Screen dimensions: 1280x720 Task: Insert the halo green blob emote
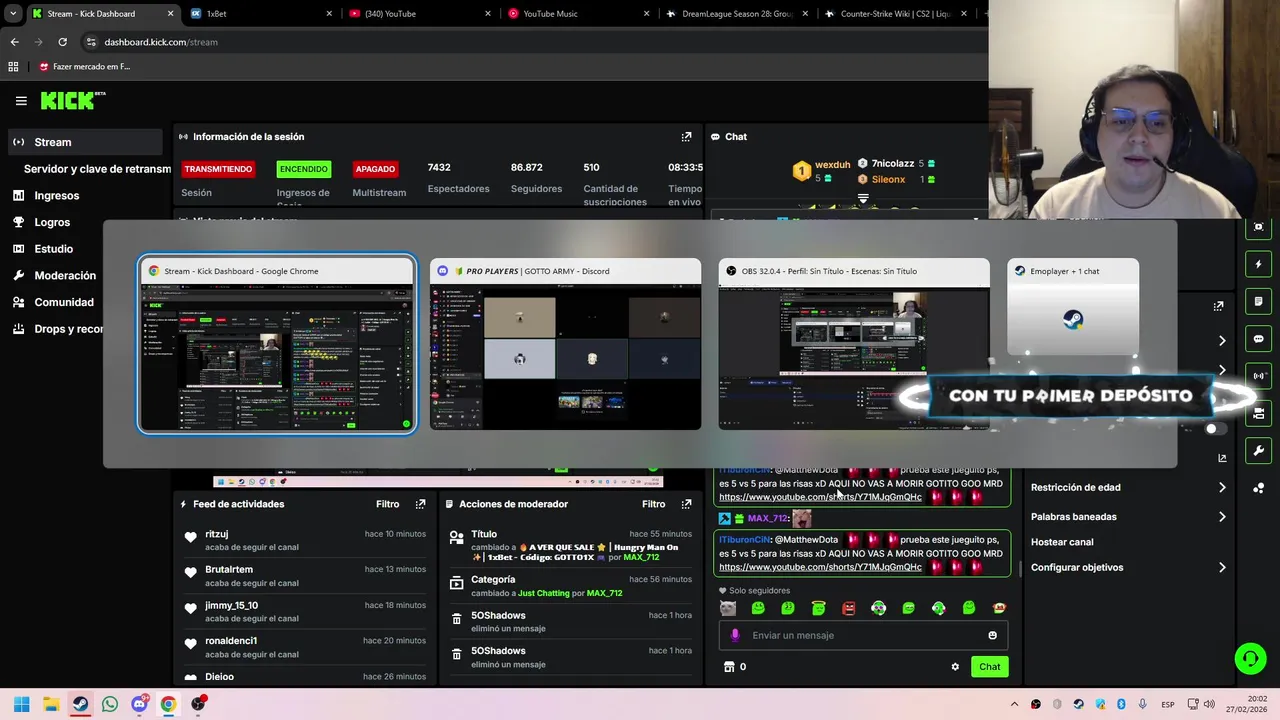(818, 608)
